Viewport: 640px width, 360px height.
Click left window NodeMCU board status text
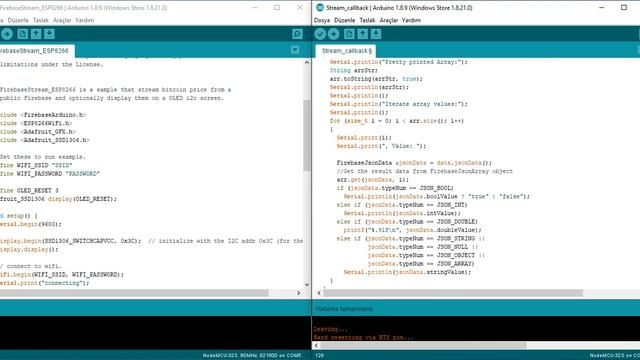(252, 356)
